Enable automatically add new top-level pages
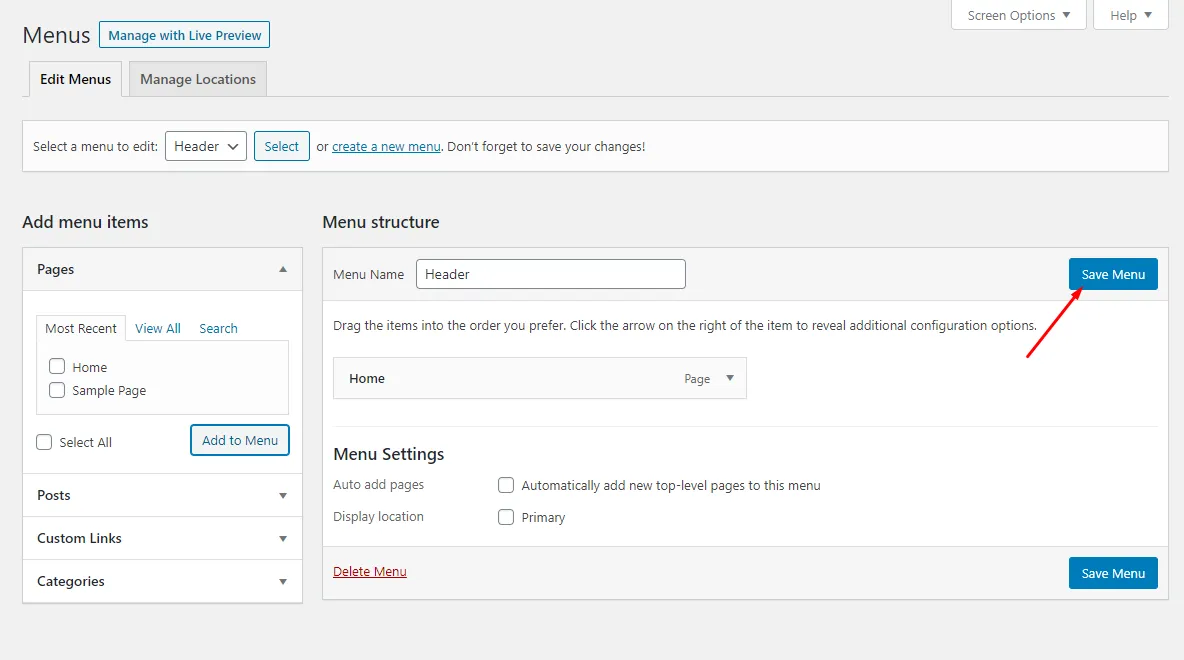 click(x=506, y=485)
